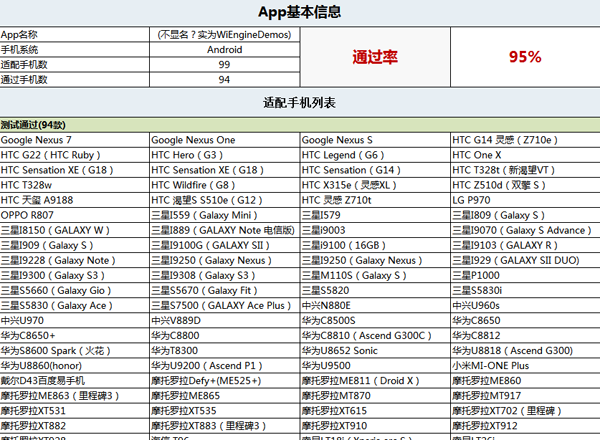Select the '小米MI-ONE Plus' cell
Image resolution: width=600 pixels, height=440 pixels.
coord(525,366)
